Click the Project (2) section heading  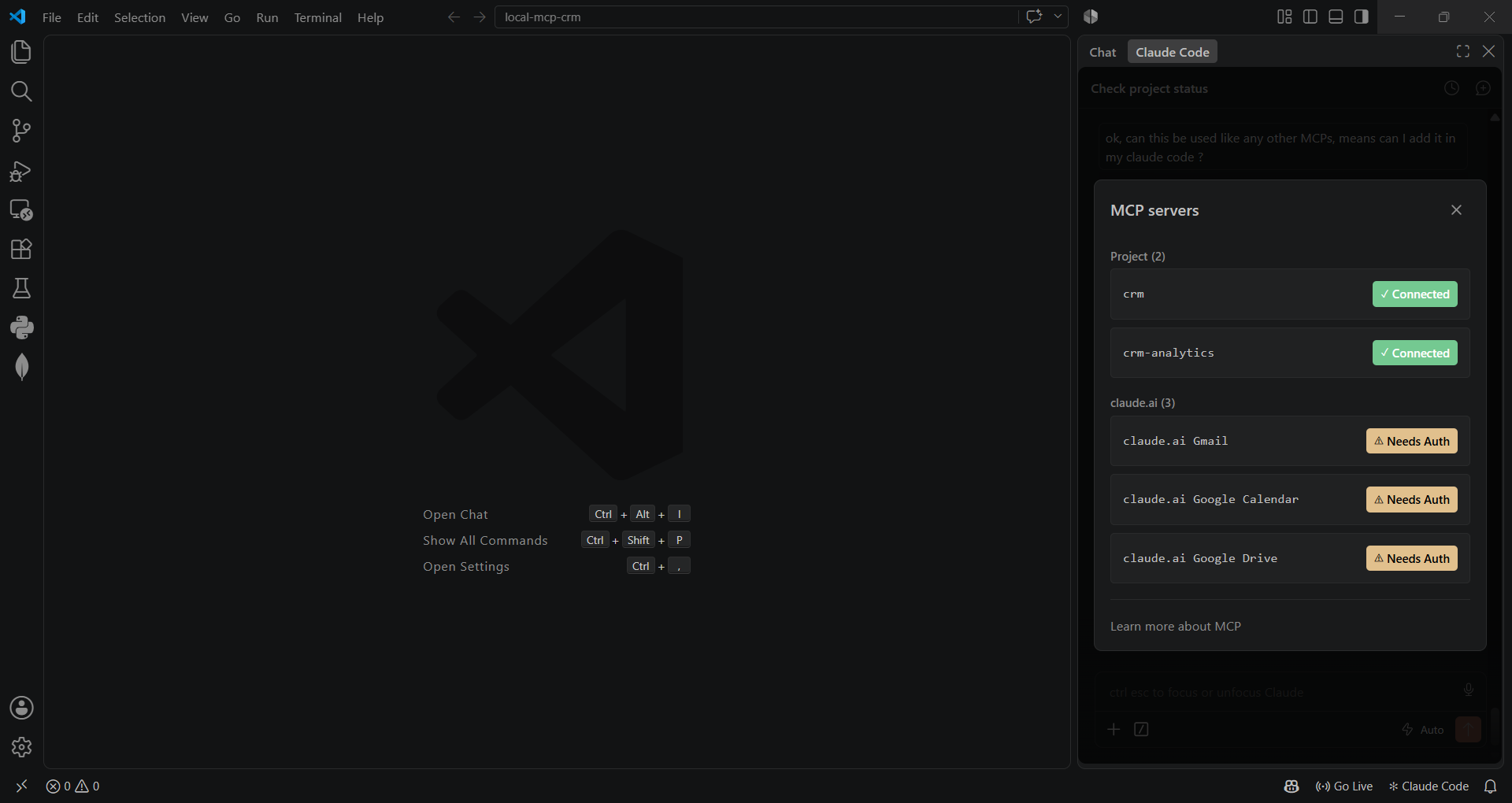tap(1138, 257)
